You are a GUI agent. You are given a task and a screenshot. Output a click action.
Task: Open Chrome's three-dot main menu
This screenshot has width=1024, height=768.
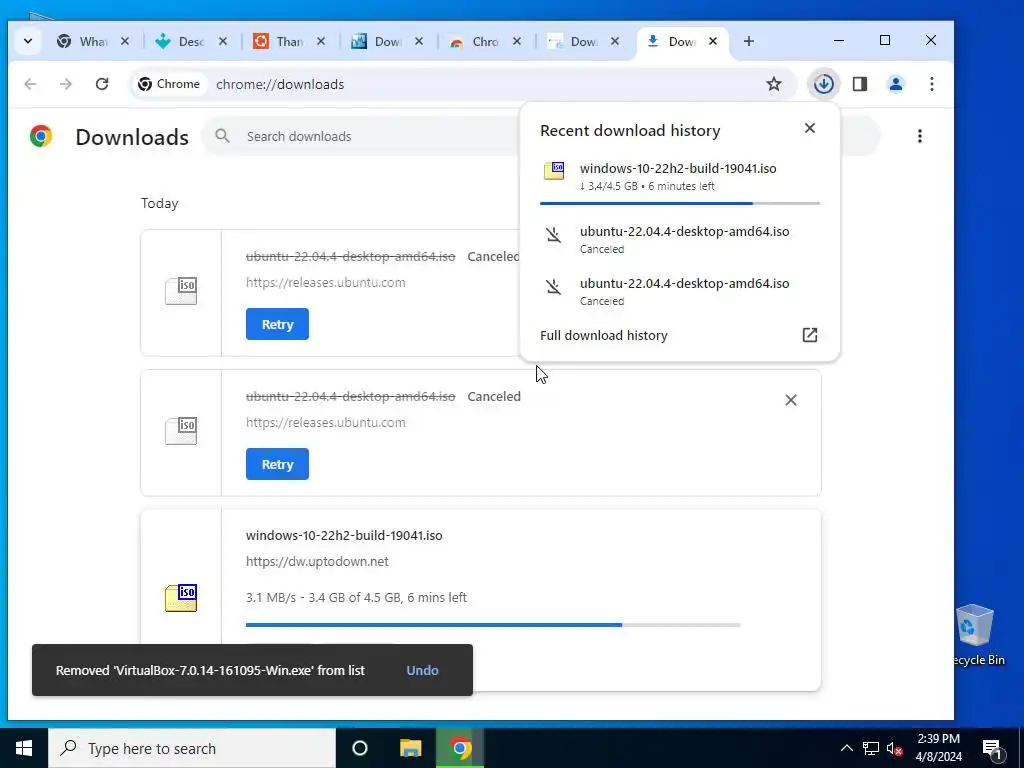931,84
